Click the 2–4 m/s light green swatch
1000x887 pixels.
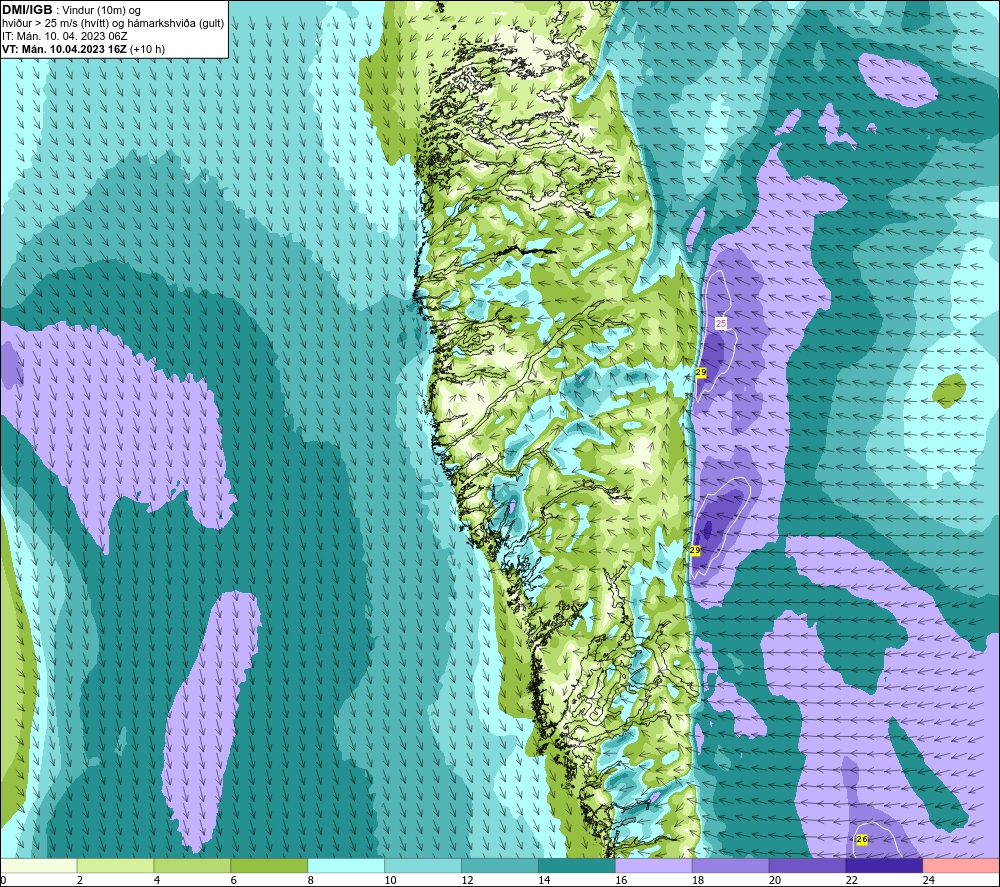115,865
